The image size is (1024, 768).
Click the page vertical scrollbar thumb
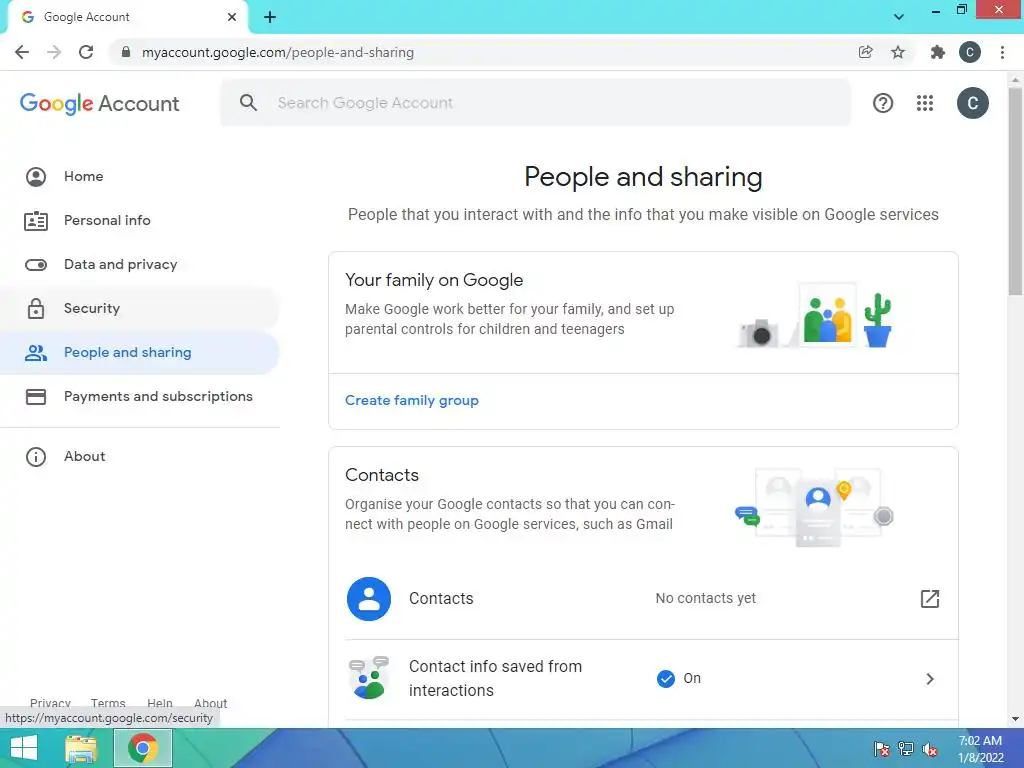click(x=1015, y=191)
